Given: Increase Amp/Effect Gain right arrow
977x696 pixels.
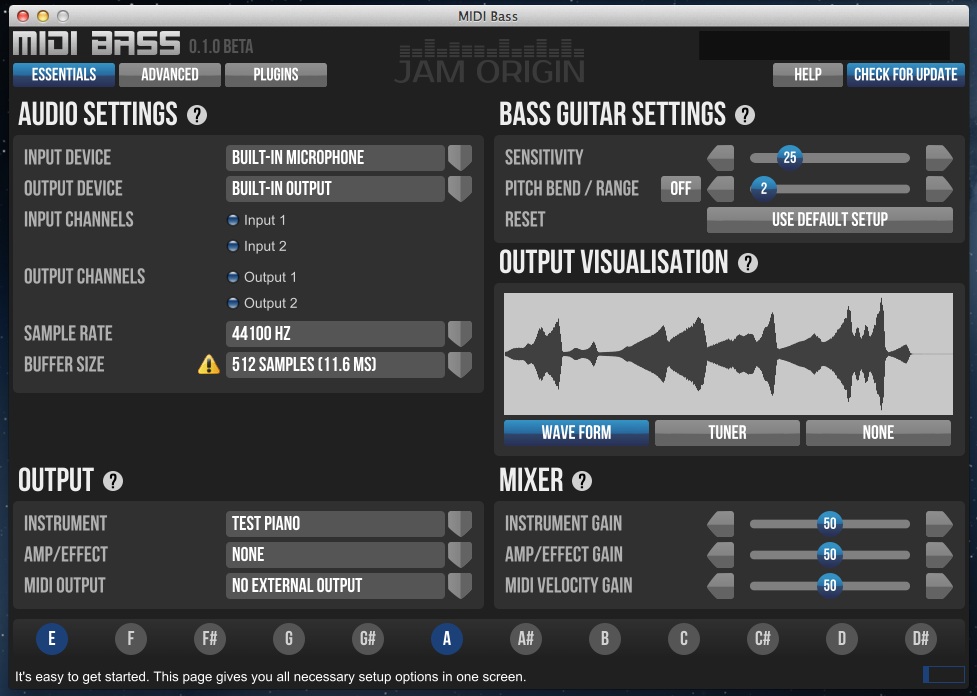Looking at the screenshot, I should [939, 555].
